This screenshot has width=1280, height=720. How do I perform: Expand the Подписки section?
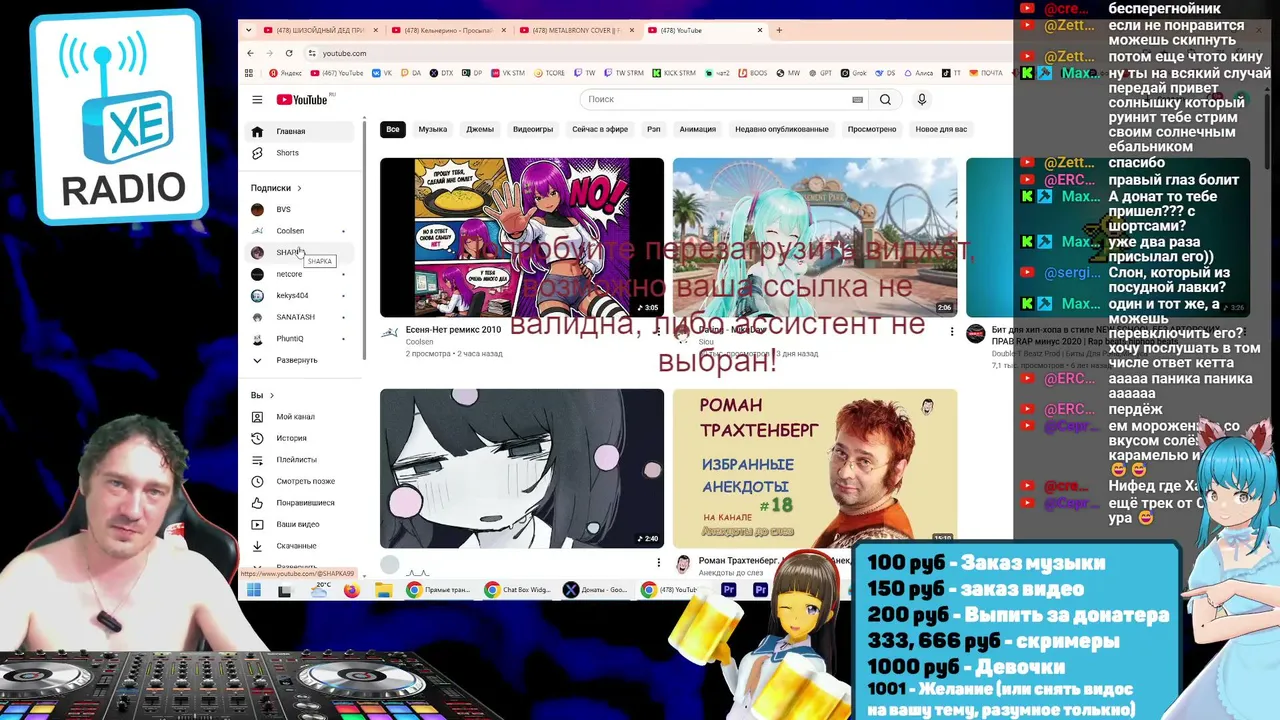pos(276,188)
